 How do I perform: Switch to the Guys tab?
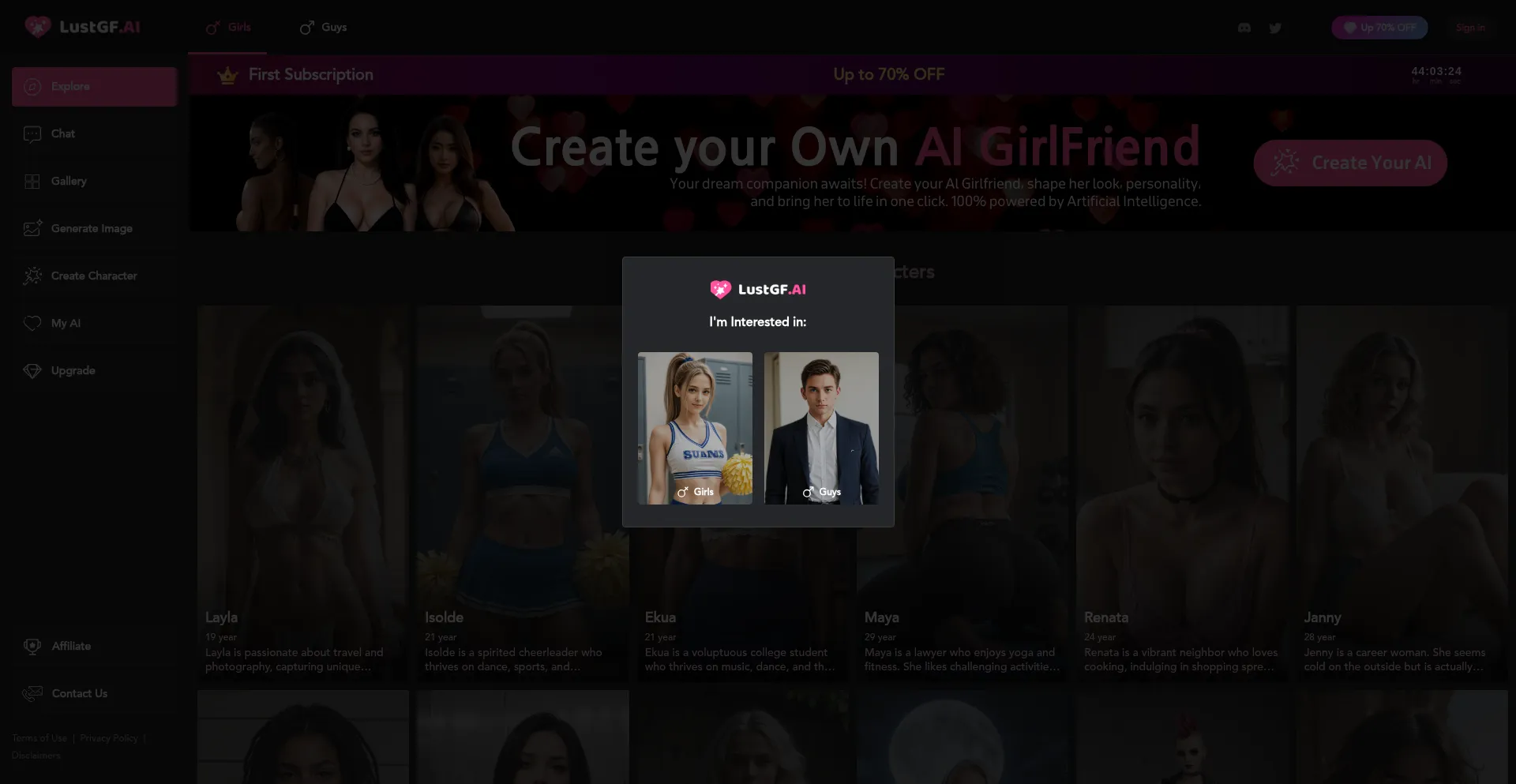point(324,28)
